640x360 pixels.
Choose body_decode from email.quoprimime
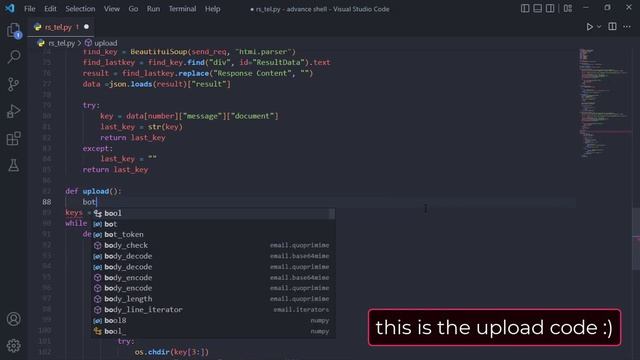[212, 267]
